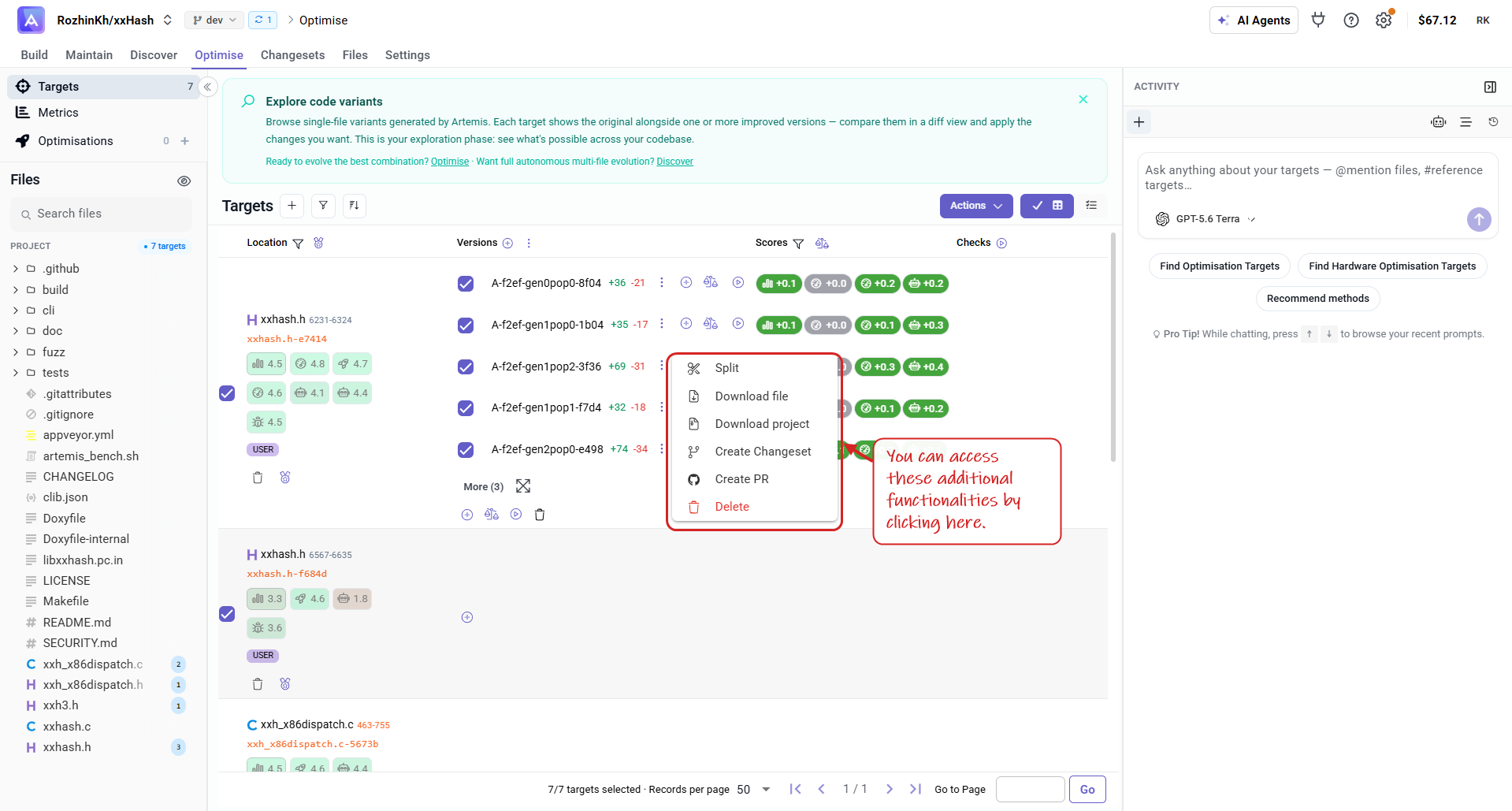
Task: Expand the build folder
Action: [16, 290]
